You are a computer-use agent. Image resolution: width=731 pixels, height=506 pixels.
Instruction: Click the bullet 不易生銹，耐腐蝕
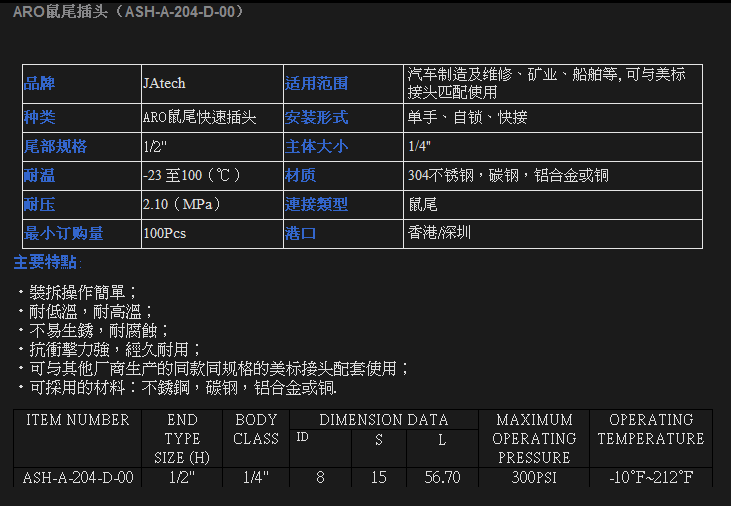[93, 331]
